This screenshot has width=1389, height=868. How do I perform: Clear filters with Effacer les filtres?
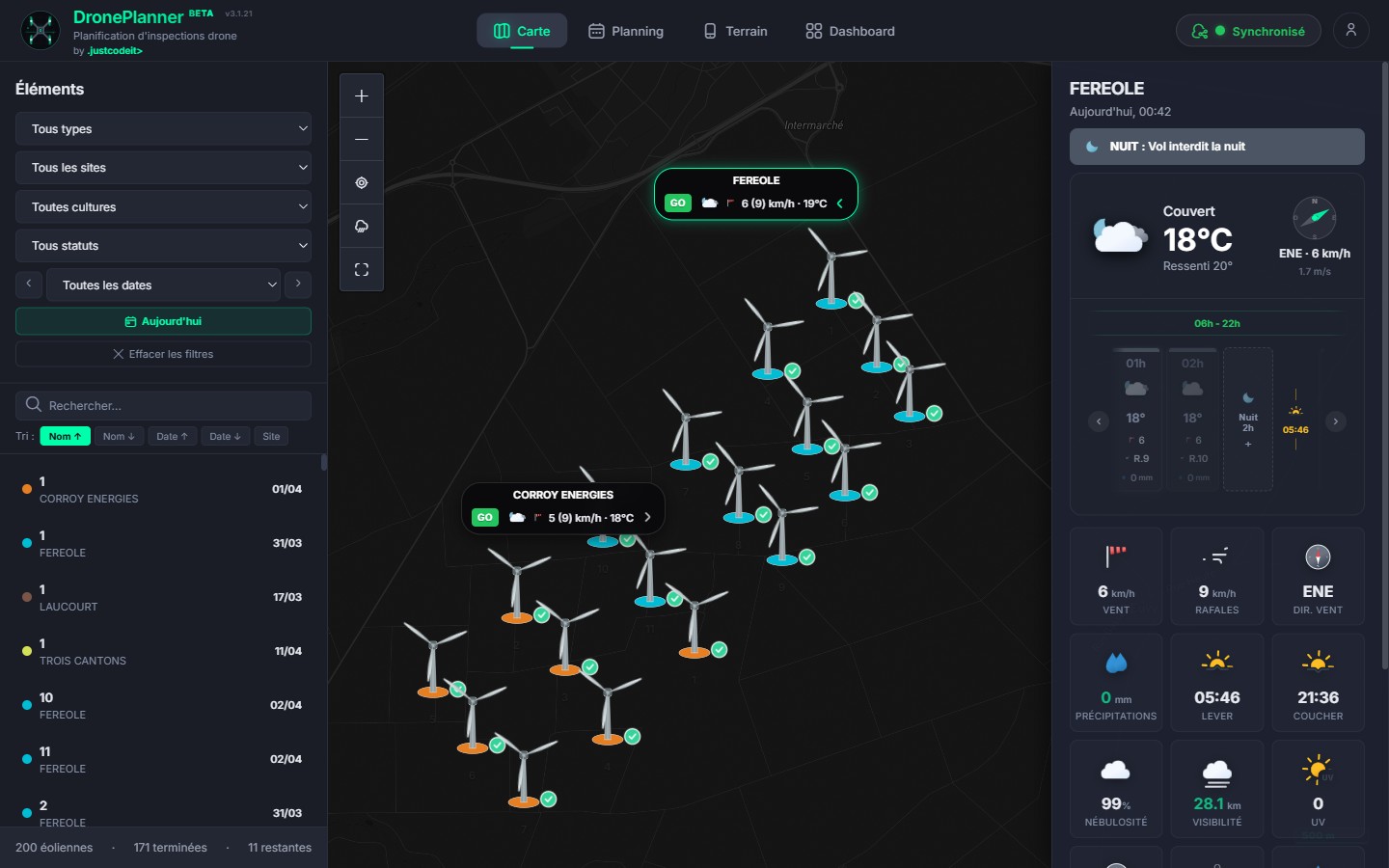click(163, 354)
